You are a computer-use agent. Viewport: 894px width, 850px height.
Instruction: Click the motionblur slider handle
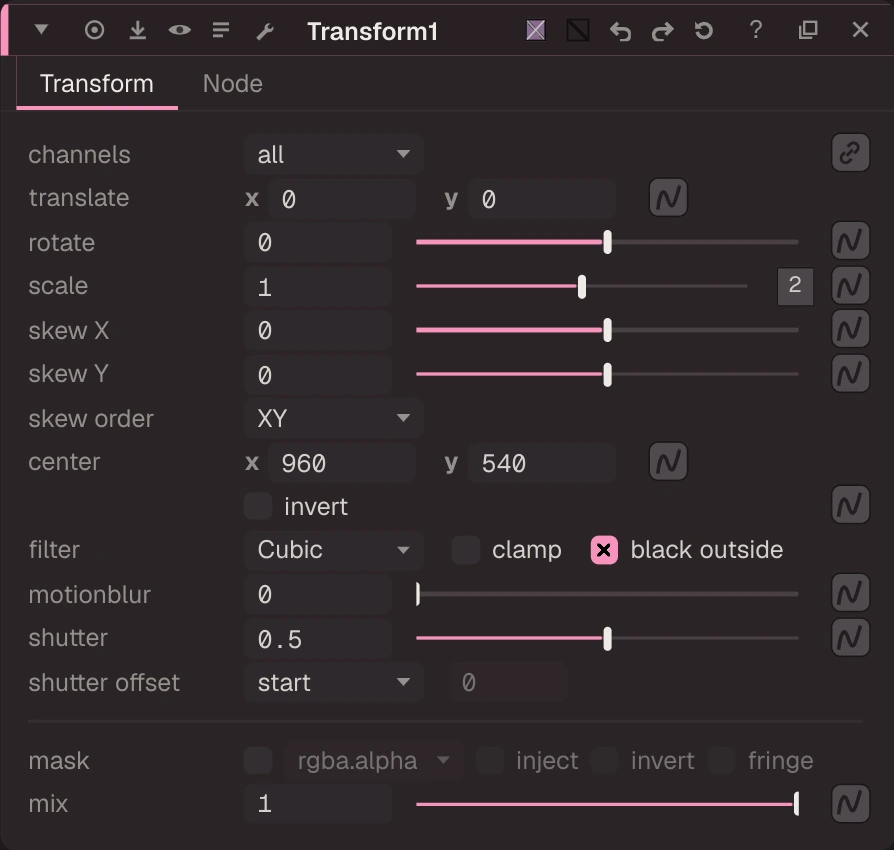tap(418, 594)
